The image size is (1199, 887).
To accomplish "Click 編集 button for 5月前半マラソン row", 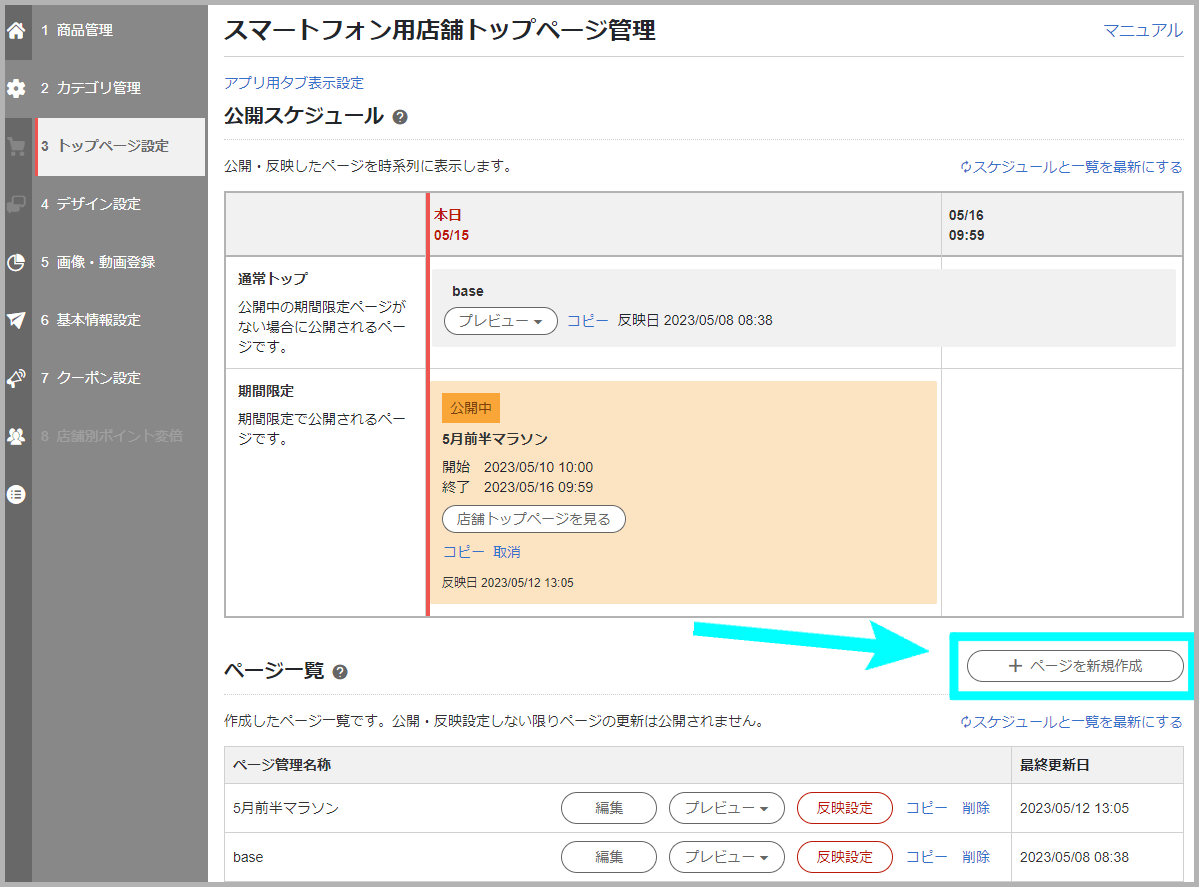I will tap(609, 808).
